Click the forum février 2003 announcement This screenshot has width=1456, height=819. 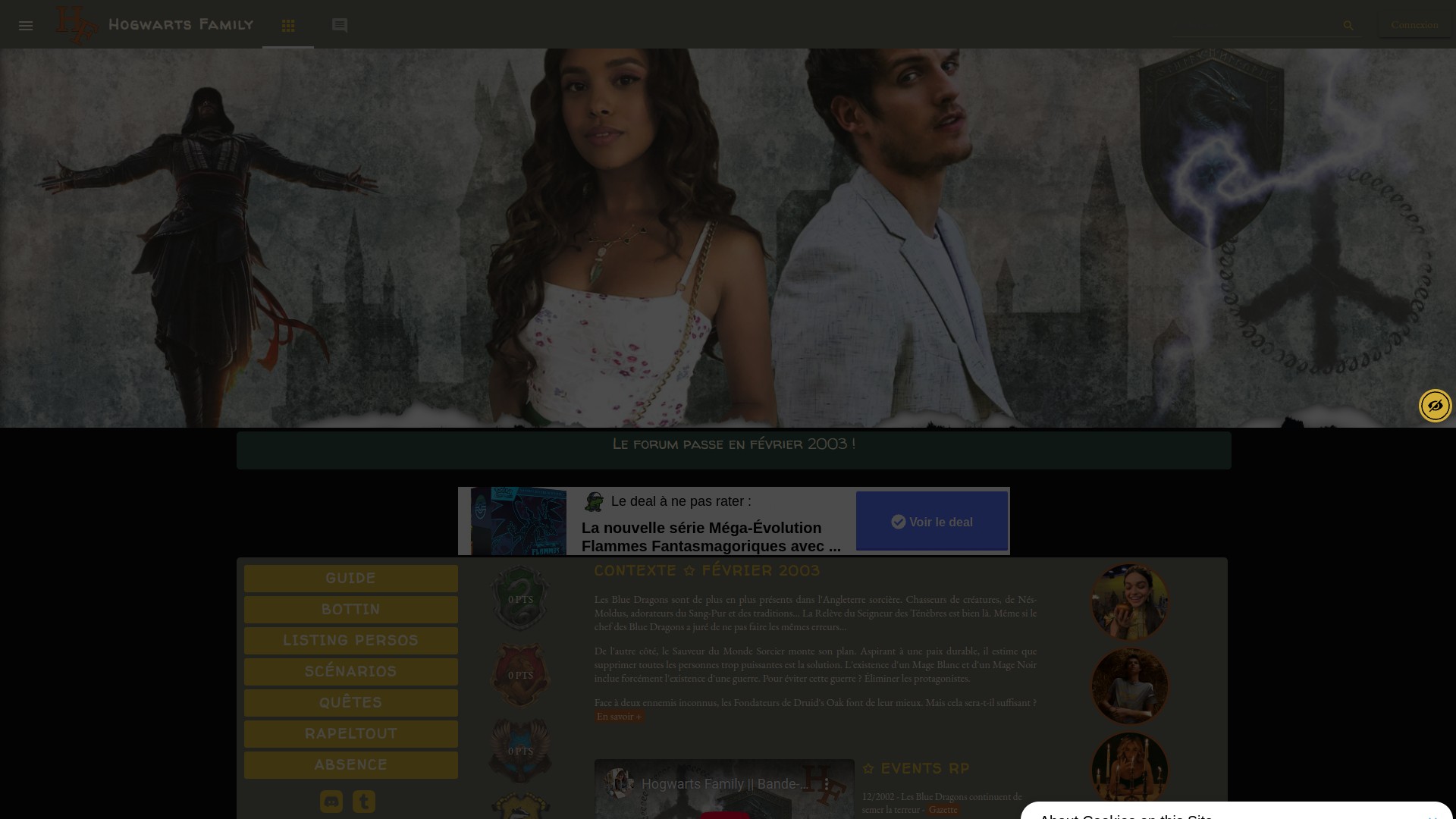pos(733,444)
